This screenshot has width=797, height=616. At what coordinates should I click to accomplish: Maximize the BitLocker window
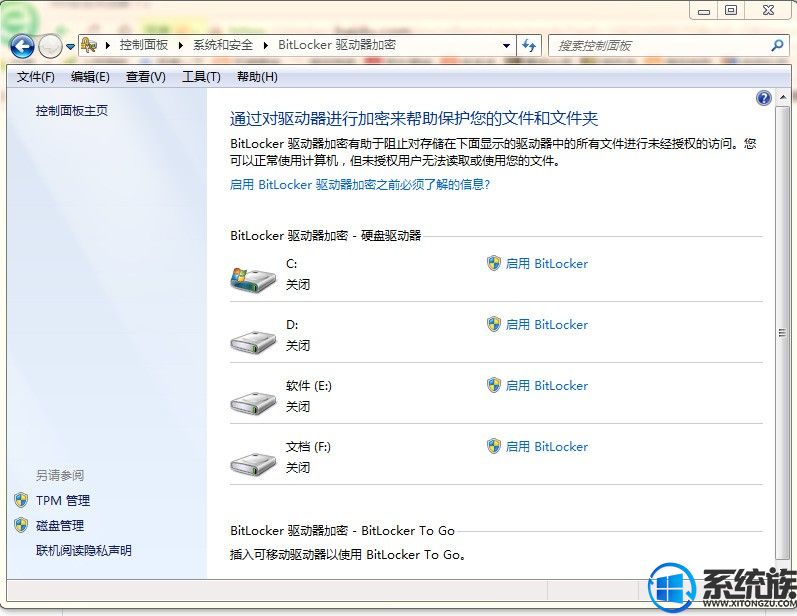tap(731, 11)
